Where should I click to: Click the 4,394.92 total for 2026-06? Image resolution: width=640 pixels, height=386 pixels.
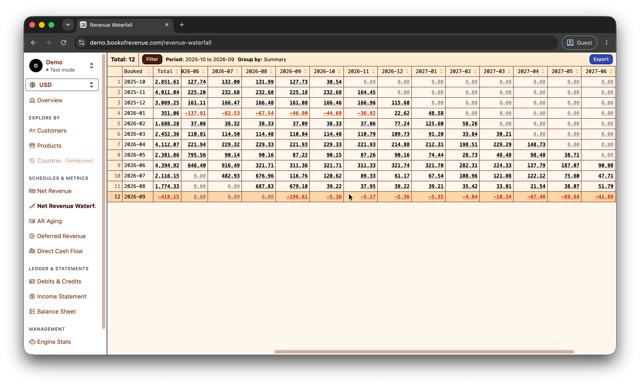(167, 166)
